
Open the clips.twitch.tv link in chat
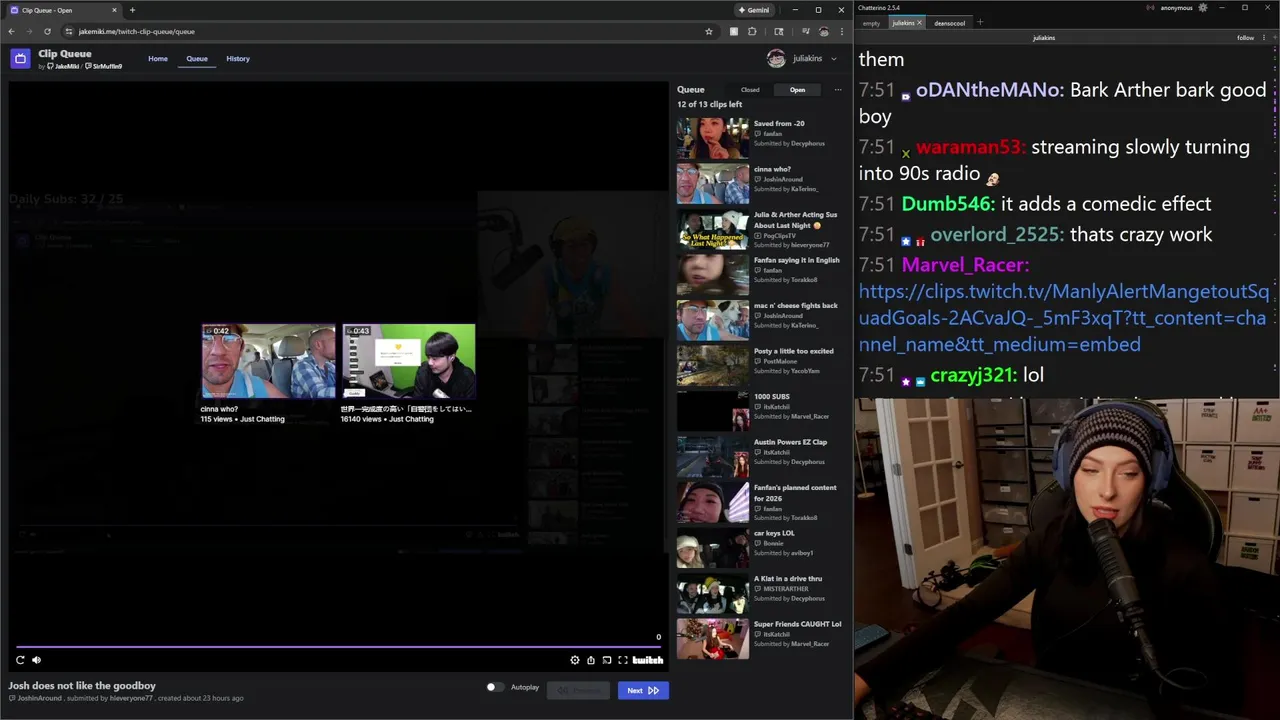pyautogui.click(x=1064, y=318)
